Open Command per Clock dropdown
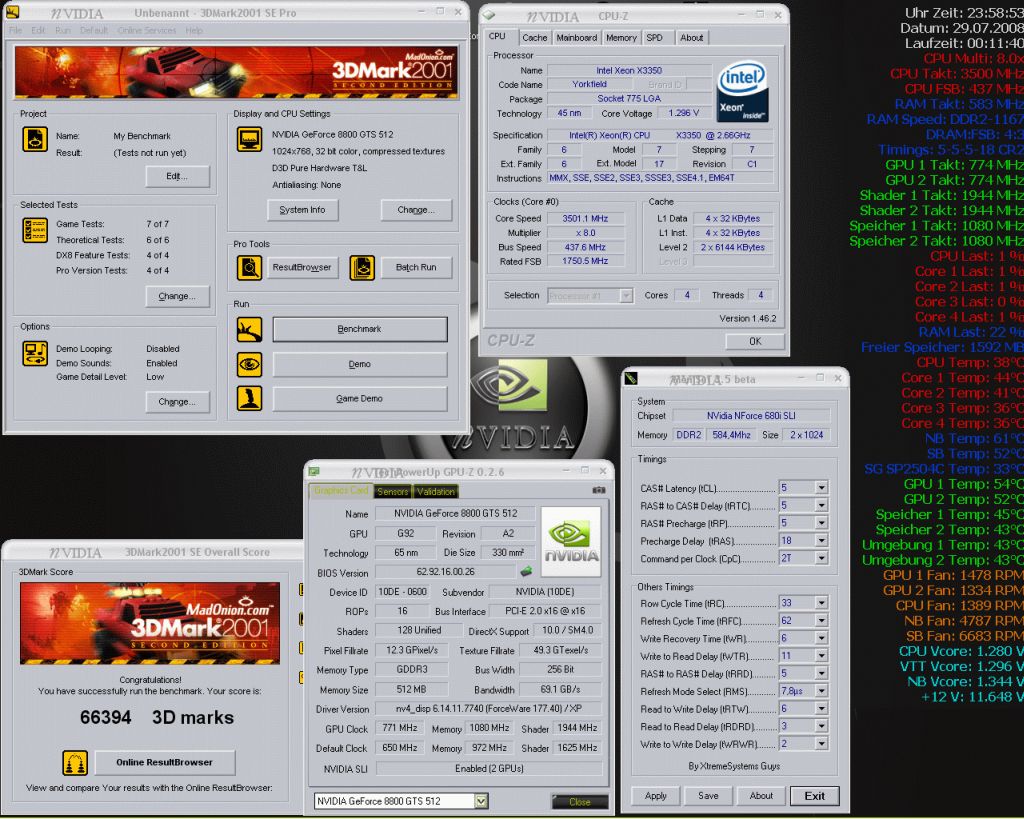The image size is (1024, 819). (821, 558)
